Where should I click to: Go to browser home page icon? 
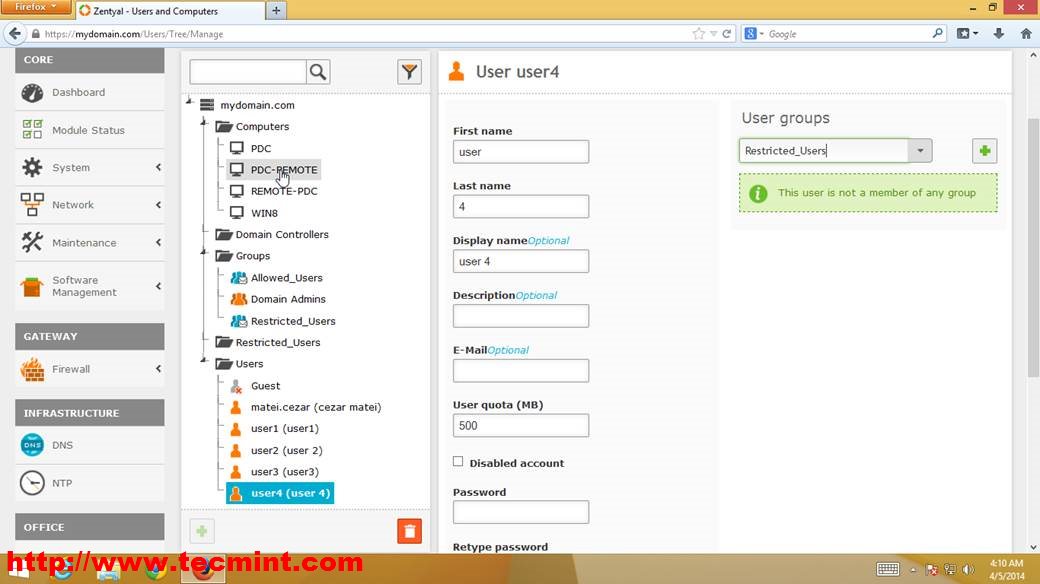click(x=1025, y=34)
